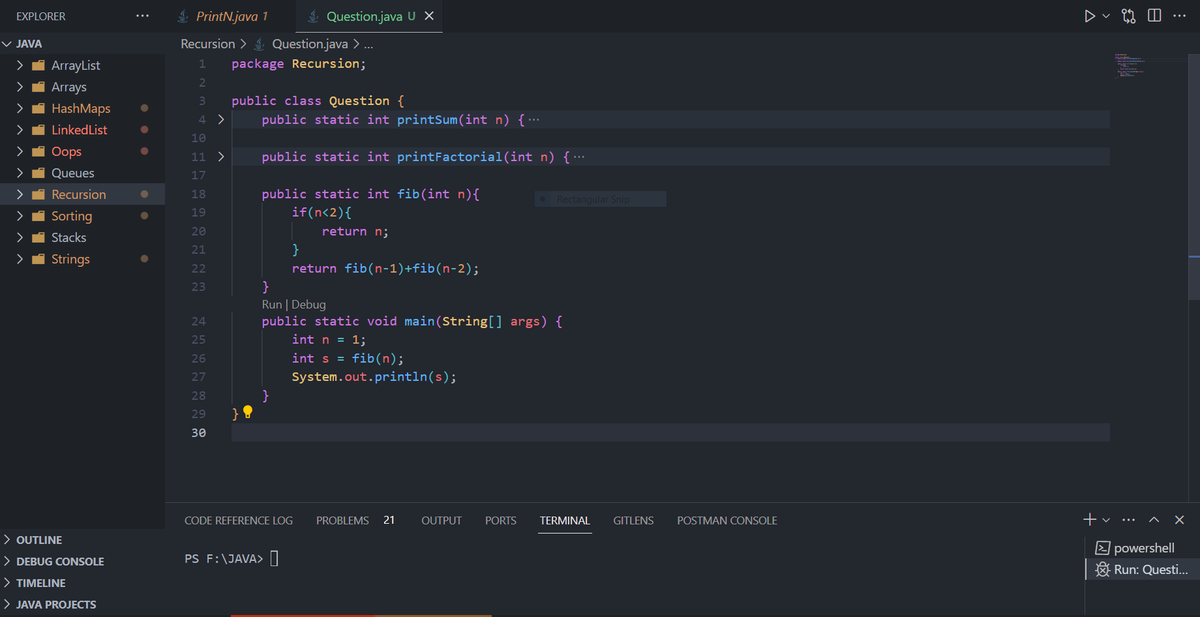Click the editor vertical scrollbar
This screenshot has height=617, width=1200.
[1194, 175]
